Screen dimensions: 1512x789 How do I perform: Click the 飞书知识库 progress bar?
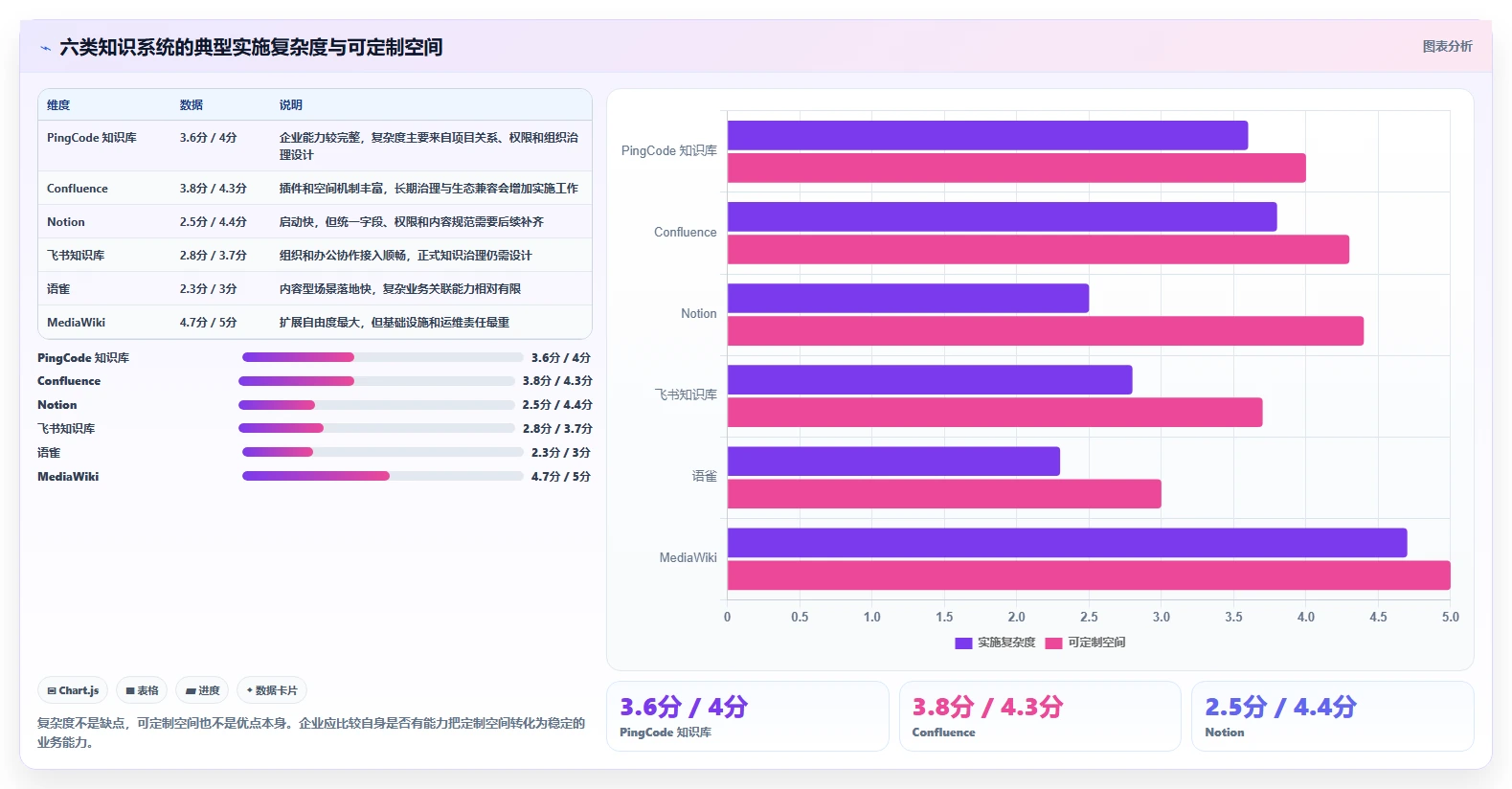click(x=376, y=428)
